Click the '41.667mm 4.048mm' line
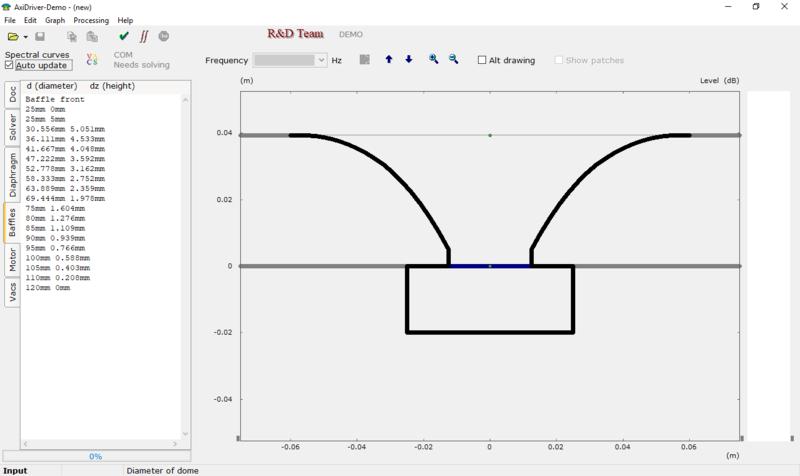Viewport: 800px width, 476px height. [x=65, y=149]
